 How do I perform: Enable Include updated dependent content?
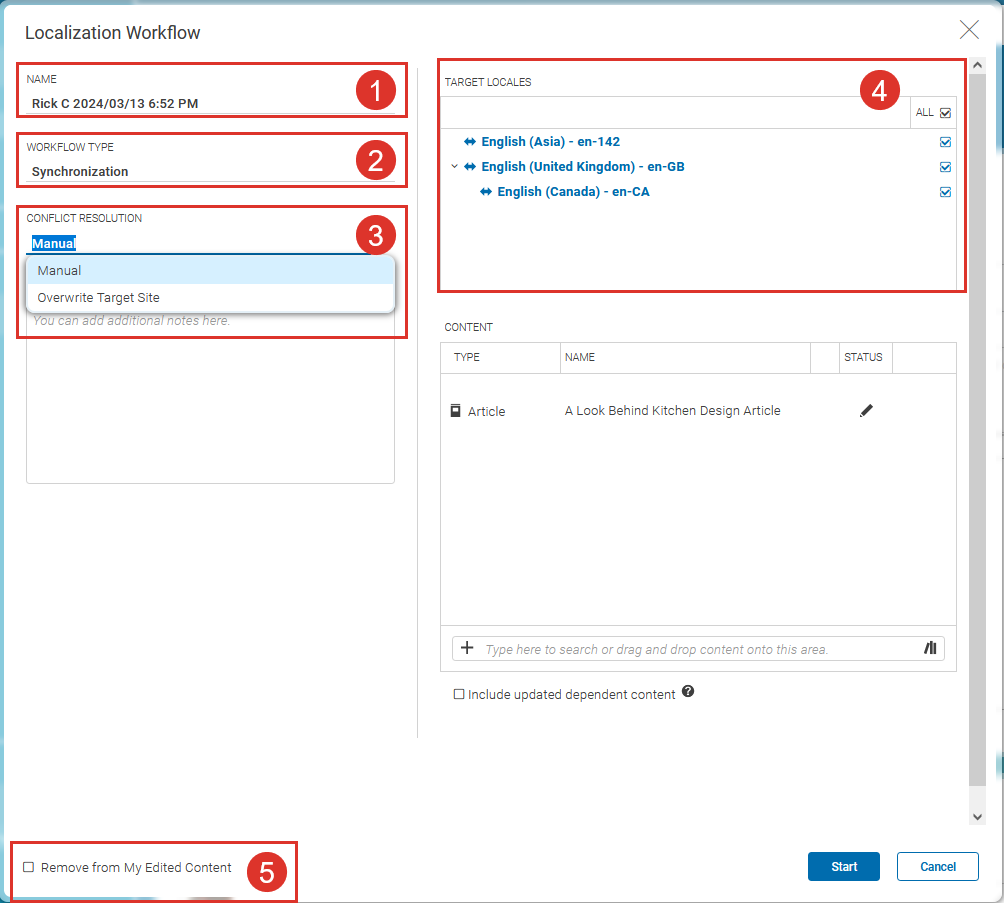pos(458,694)
